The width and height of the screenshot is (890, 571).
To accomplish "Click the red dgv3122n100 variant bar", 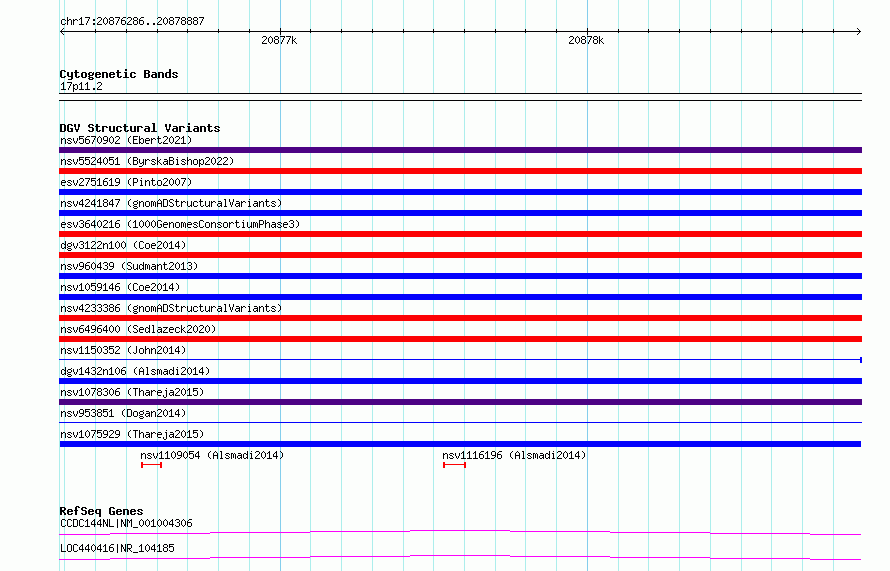I will (460, 255).
